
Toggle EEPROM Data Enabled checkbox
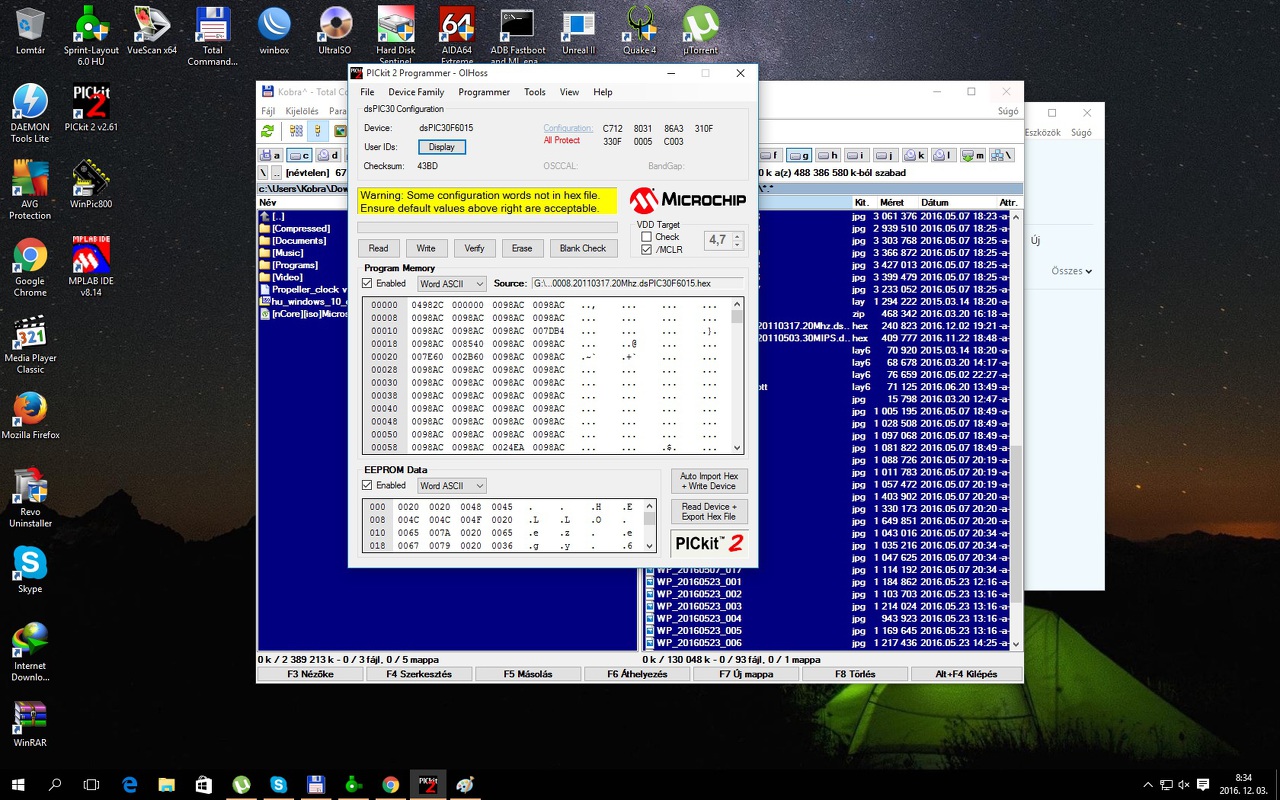367,486
